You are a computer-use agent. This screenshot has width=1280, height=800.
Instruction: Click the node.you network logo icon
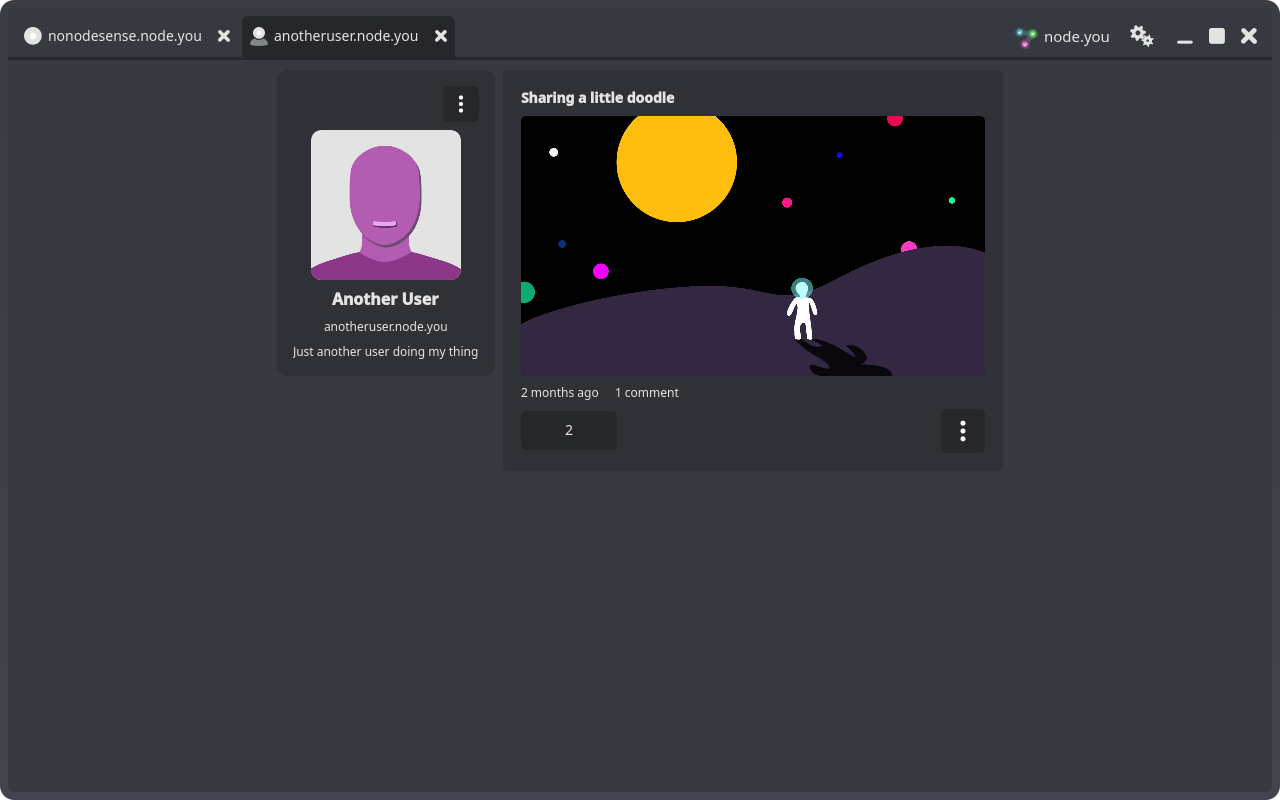click(x=1026, y=37)
